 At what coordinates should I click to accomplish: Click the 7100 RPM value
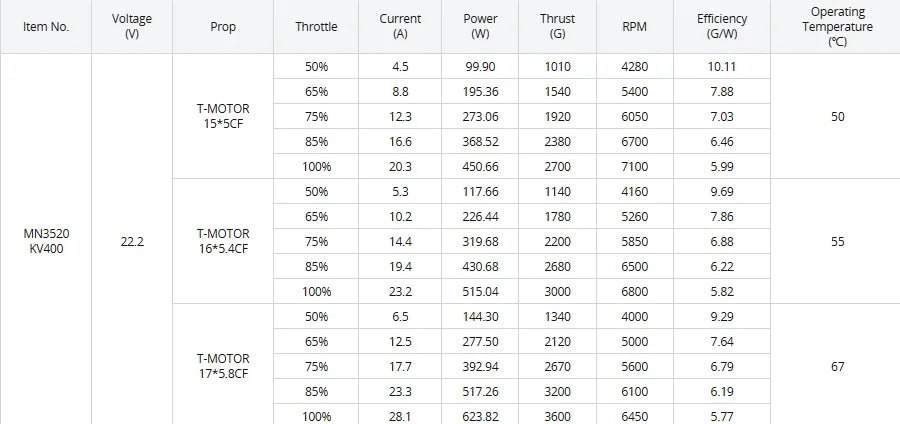click(x=634, y=166)
